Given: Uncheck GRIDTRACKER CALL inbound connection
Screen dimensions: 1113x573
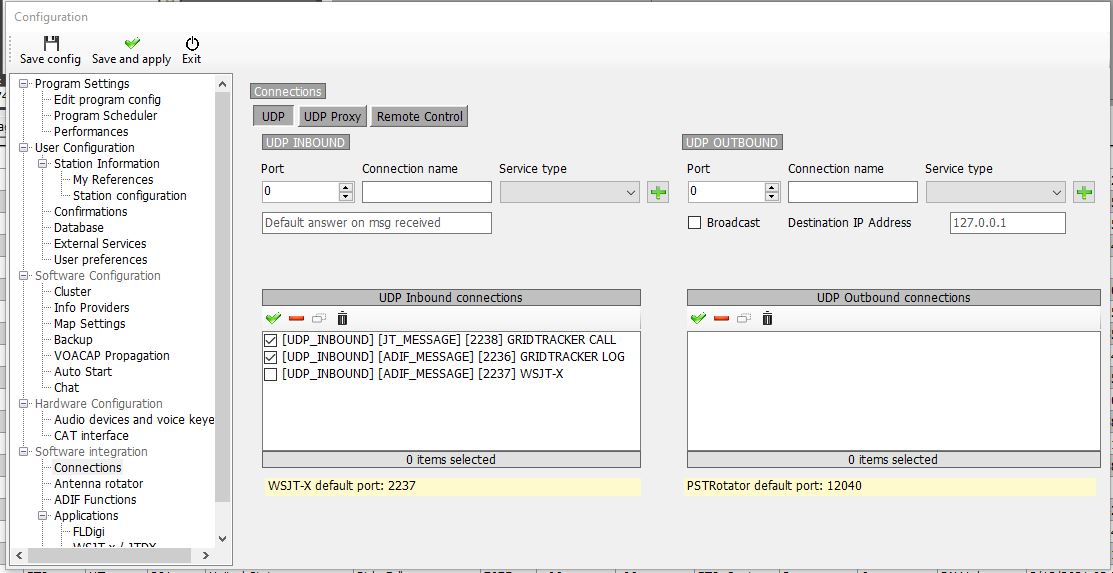Looking at the screenshot, I should (270, 340).
